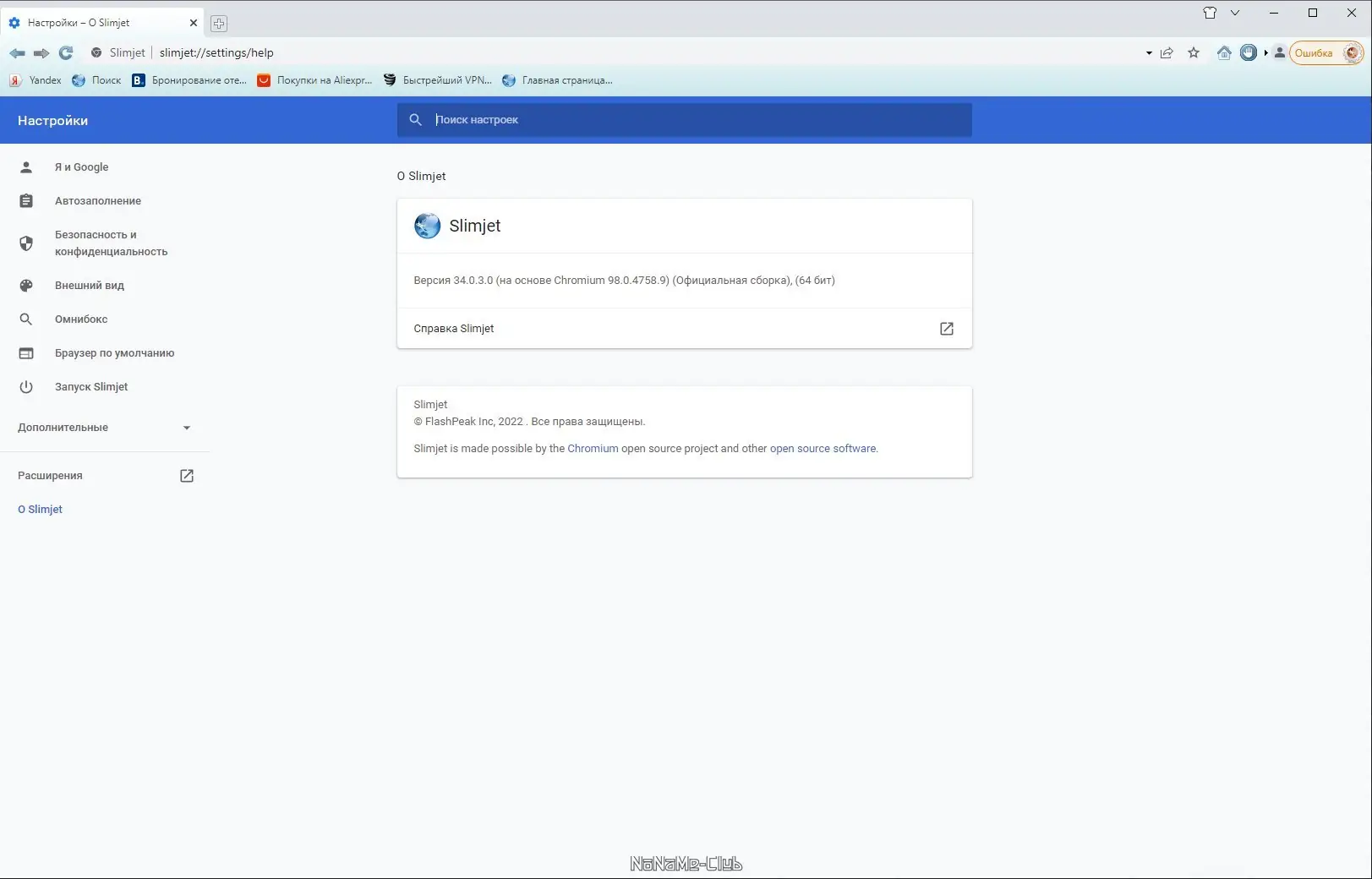Open the Быстрейший VPN... bookmark
Screen dimensions: 1372x879
(437, 80)
